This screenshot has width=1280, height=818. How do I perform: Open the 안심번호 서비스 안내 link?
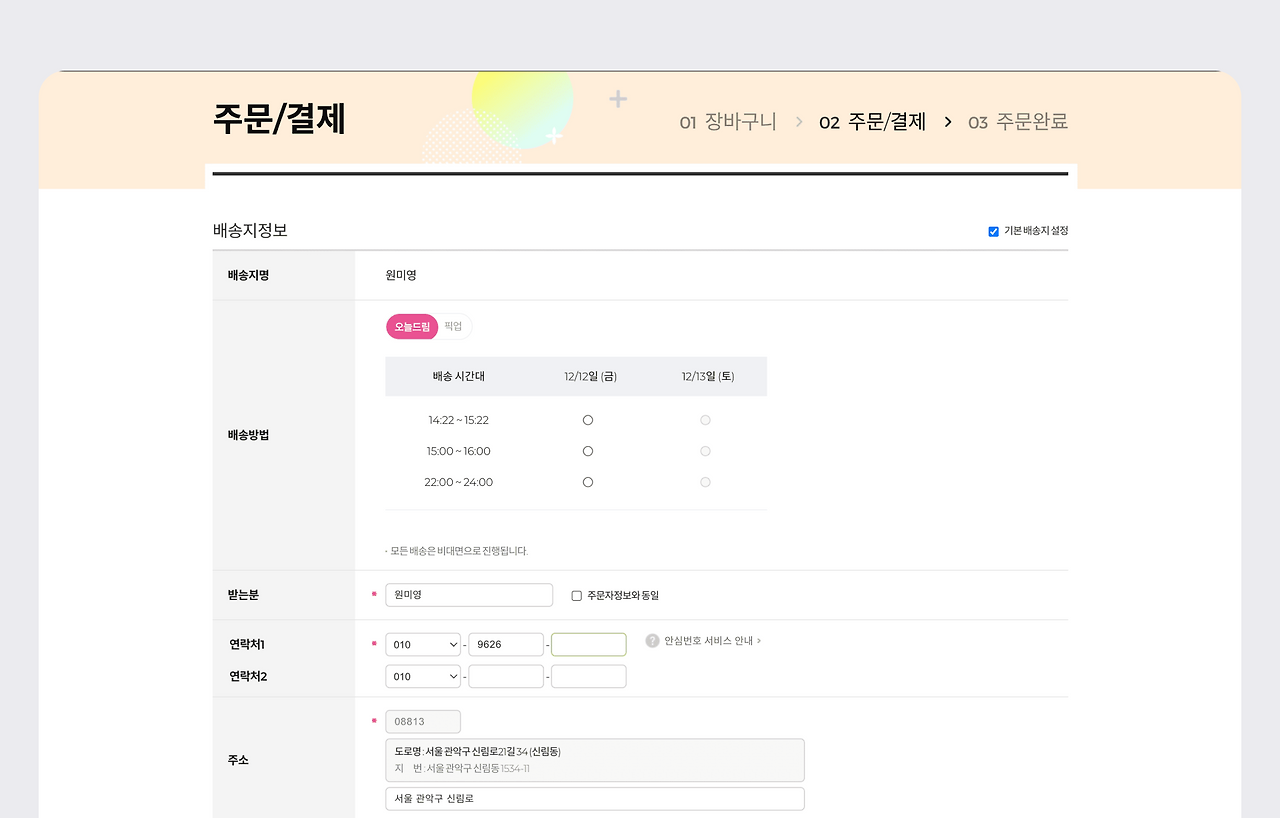coord(713,641)
